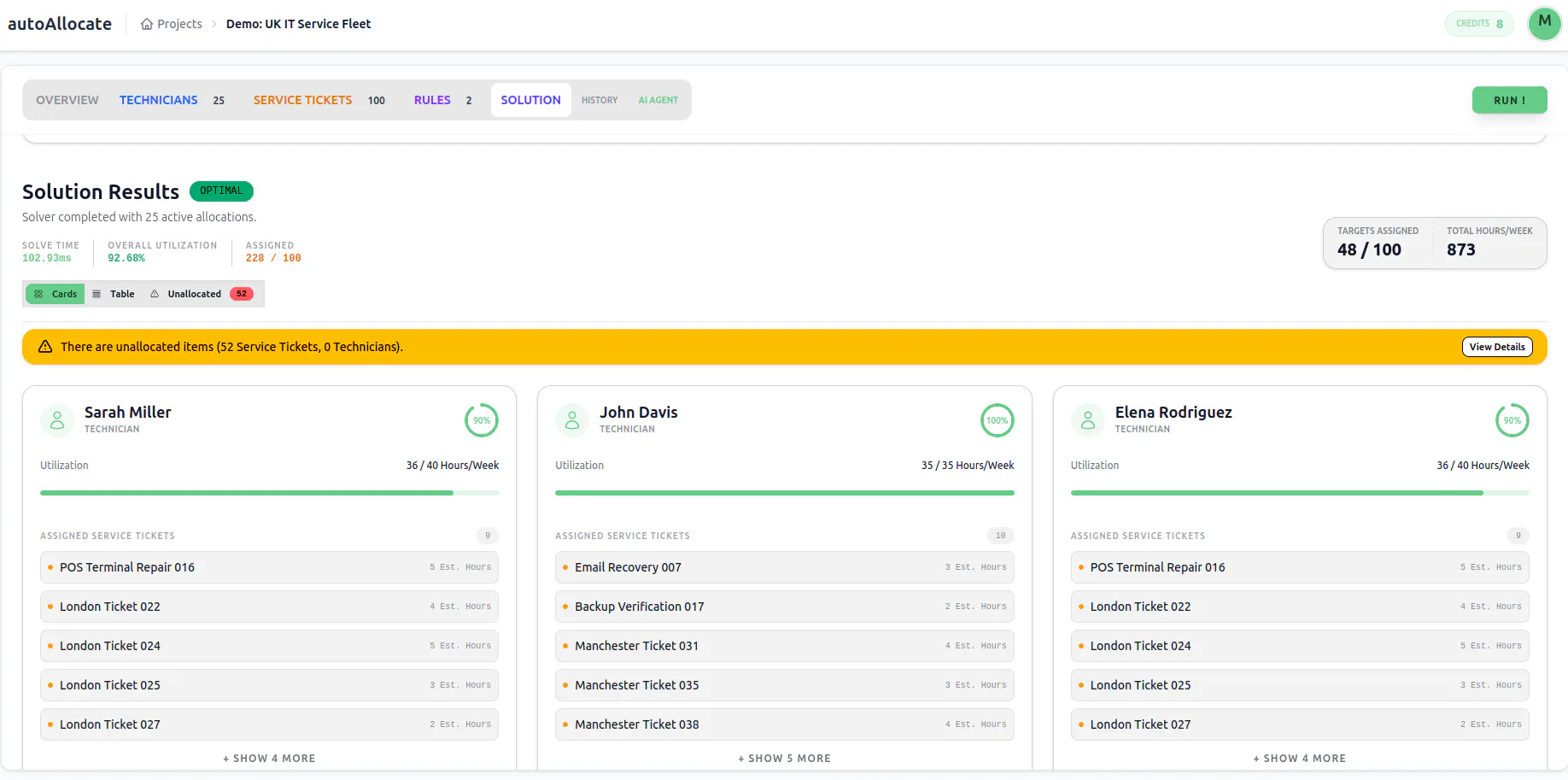Open the AI Agent tab
This screenshot has height=780, width=1568.
click(x=658, y=100)
